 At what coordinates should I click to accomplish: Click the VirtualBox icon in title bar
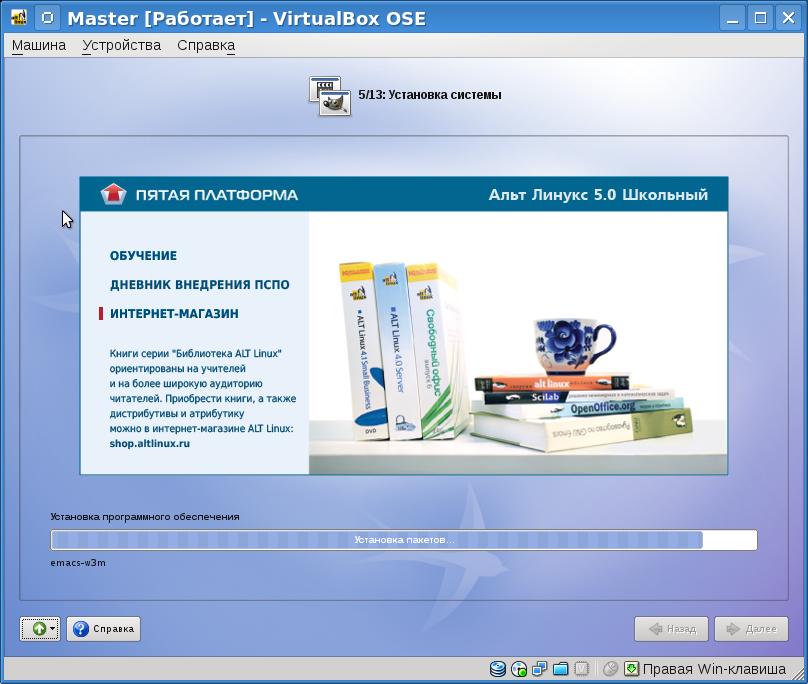point(18,18)
